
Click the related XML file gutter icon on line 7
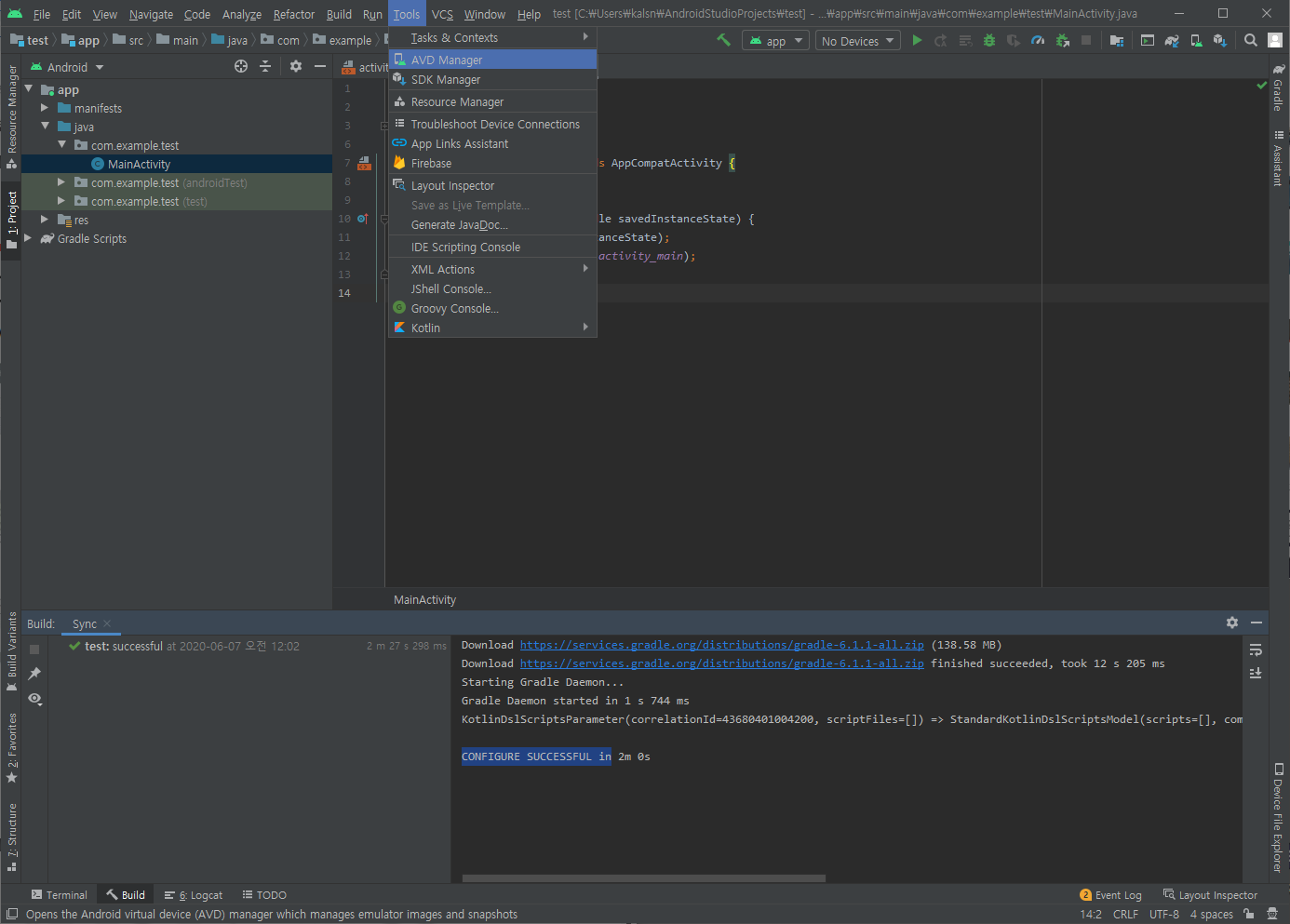[365, 163]
